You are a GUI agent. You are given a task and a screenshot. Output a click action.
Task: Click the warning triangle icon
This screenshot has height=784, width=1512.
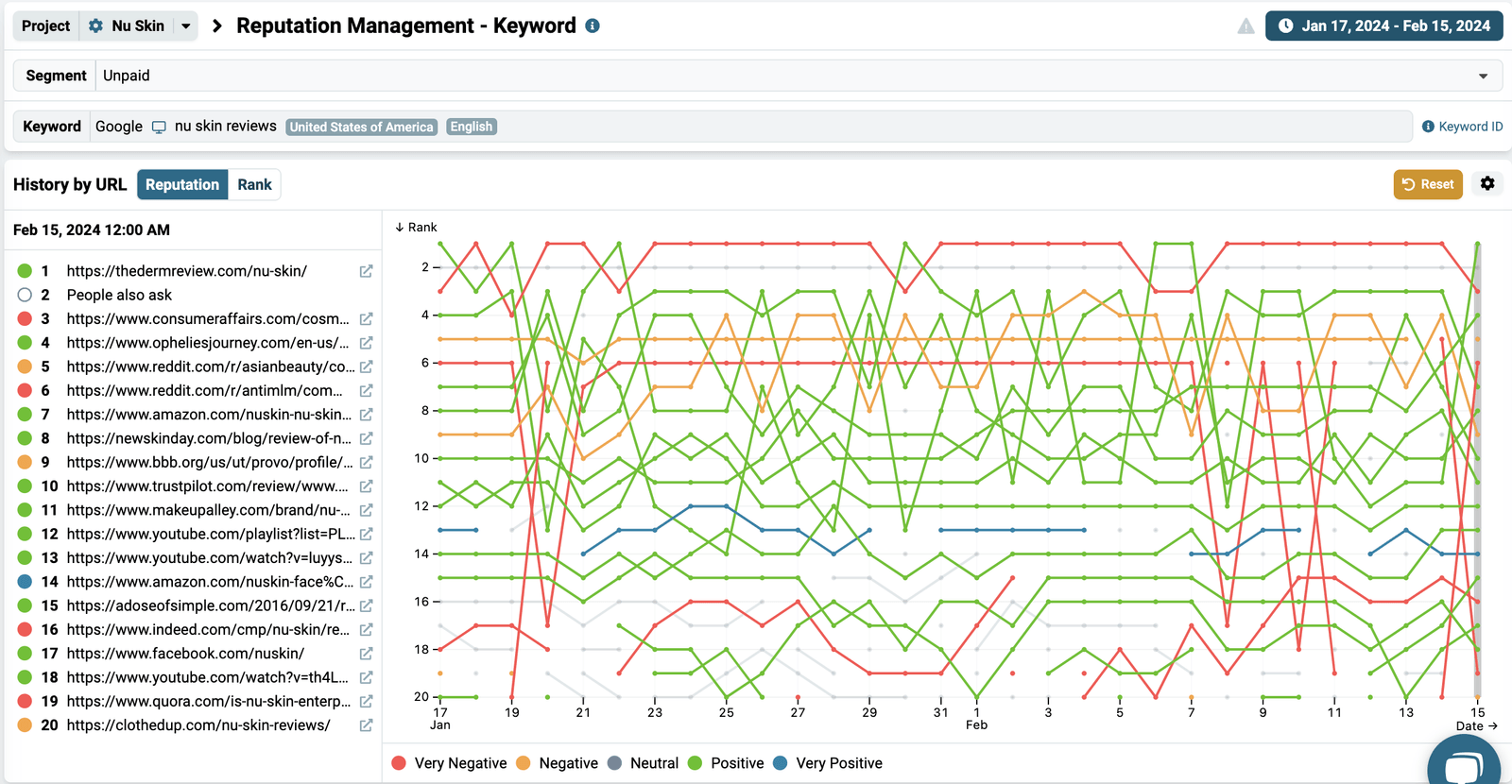point(1246,26)
